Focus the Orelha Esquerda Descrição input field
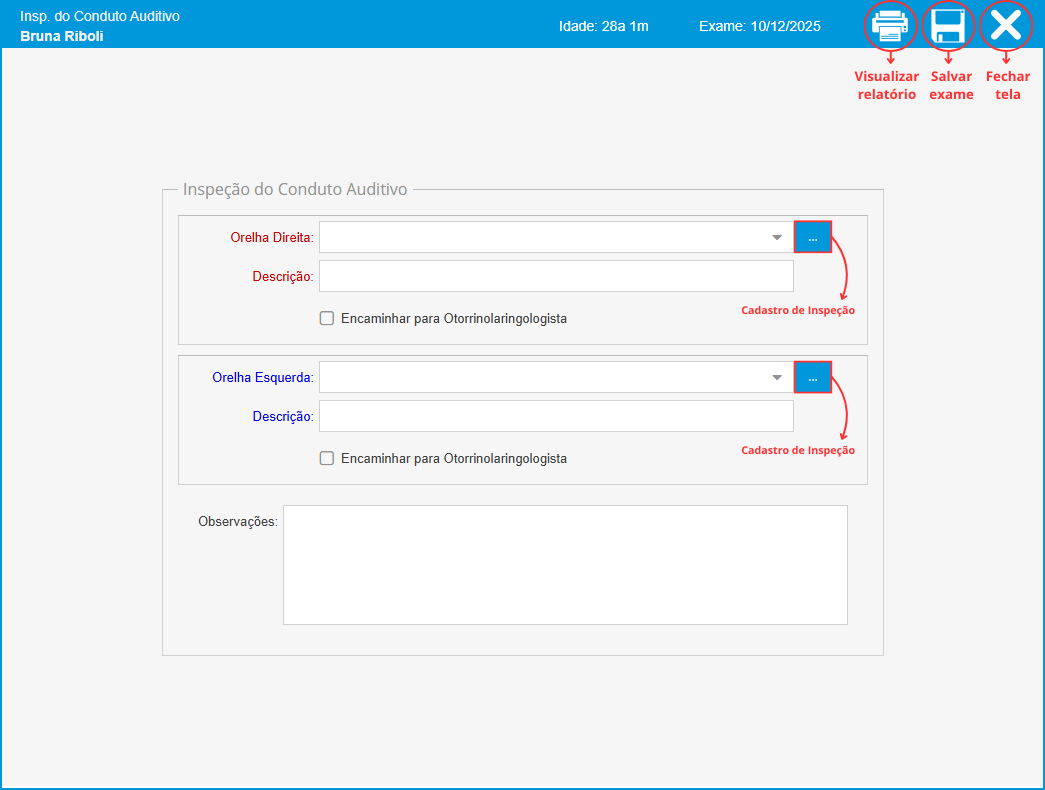The width and height of the screenshot is (1045, 790). coord(555,416)
